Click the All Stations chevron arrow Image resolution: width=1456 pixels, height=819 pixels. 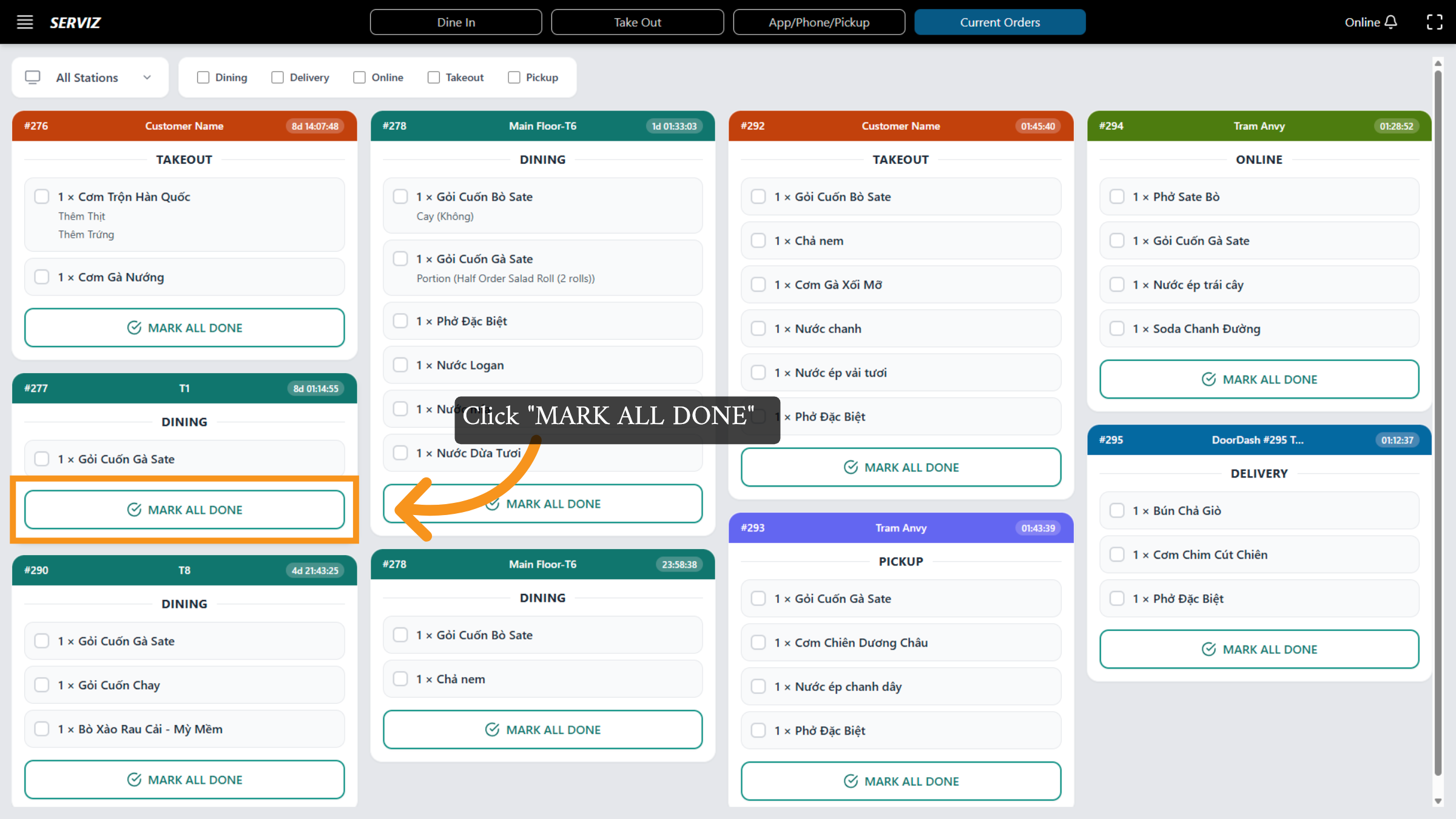point(147,77)
